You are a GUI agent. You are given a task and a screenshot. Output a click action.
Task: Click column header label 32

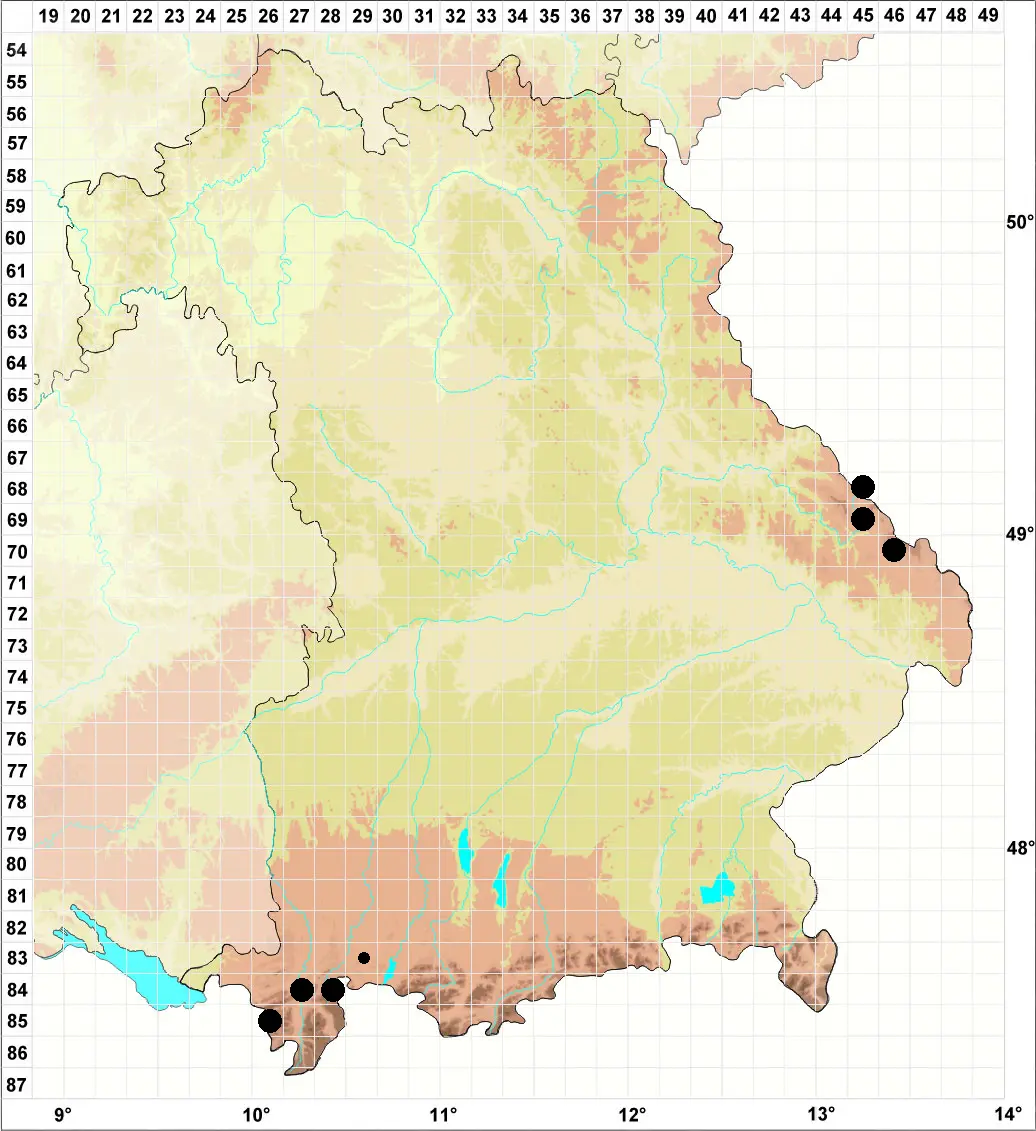(x=455, y=16)
